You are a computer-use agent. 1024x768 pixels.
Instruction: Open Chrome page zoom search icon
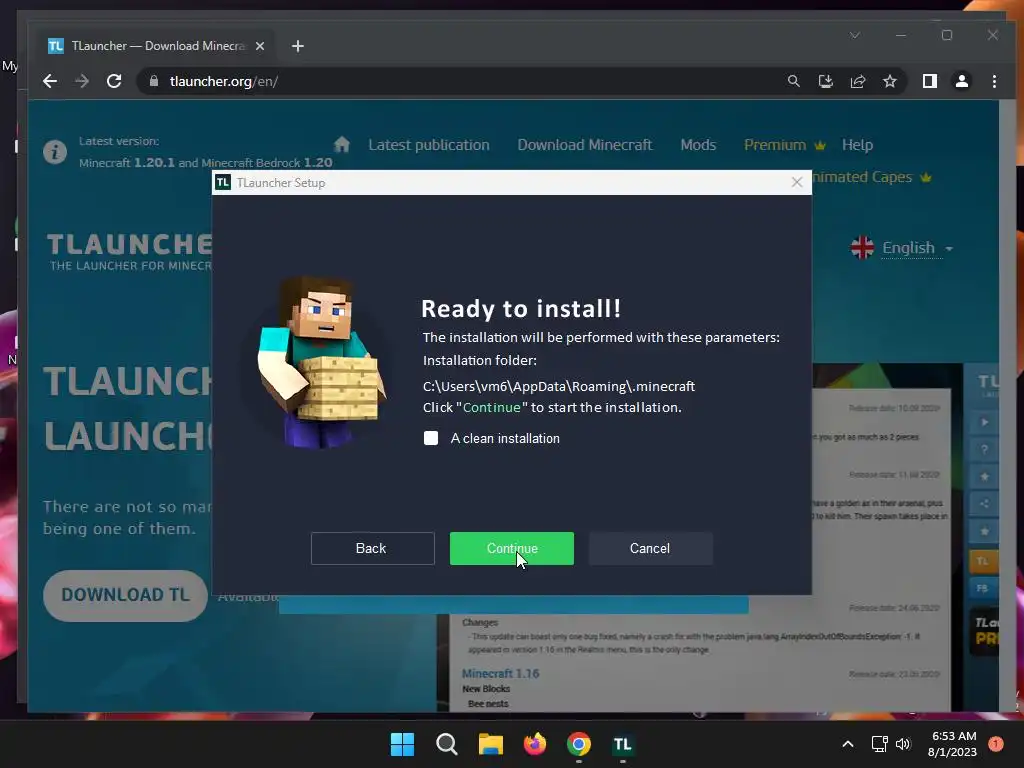793,81
